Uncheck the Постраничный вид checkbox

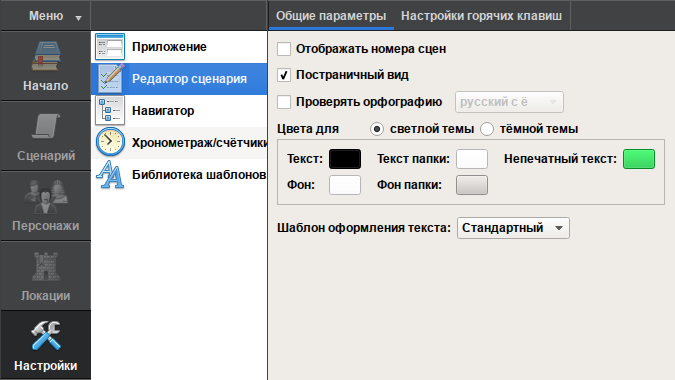284,75
